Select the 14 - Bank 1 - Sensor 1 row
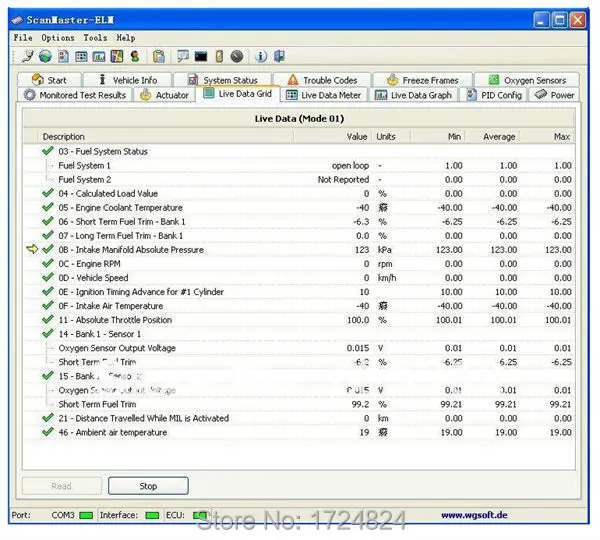Image resolution: width=600 pixels, height=540 pixels. (x=298, y=334)
